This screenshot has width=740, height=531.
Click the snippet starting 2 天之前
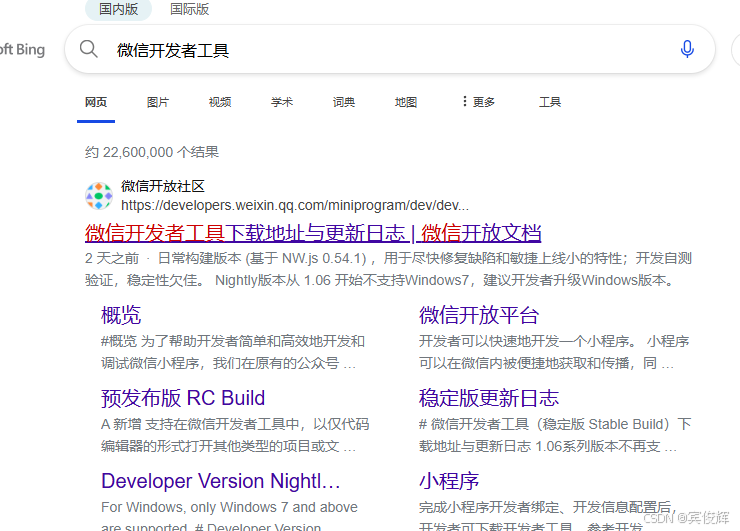coord(388,269)
